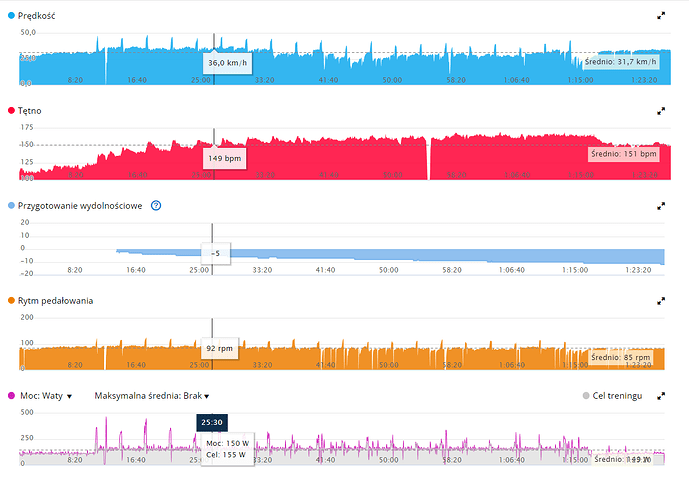
Task: Click the Moc: 150 W tooltip value
Action: pyautogui.click(x=228, y=443)
